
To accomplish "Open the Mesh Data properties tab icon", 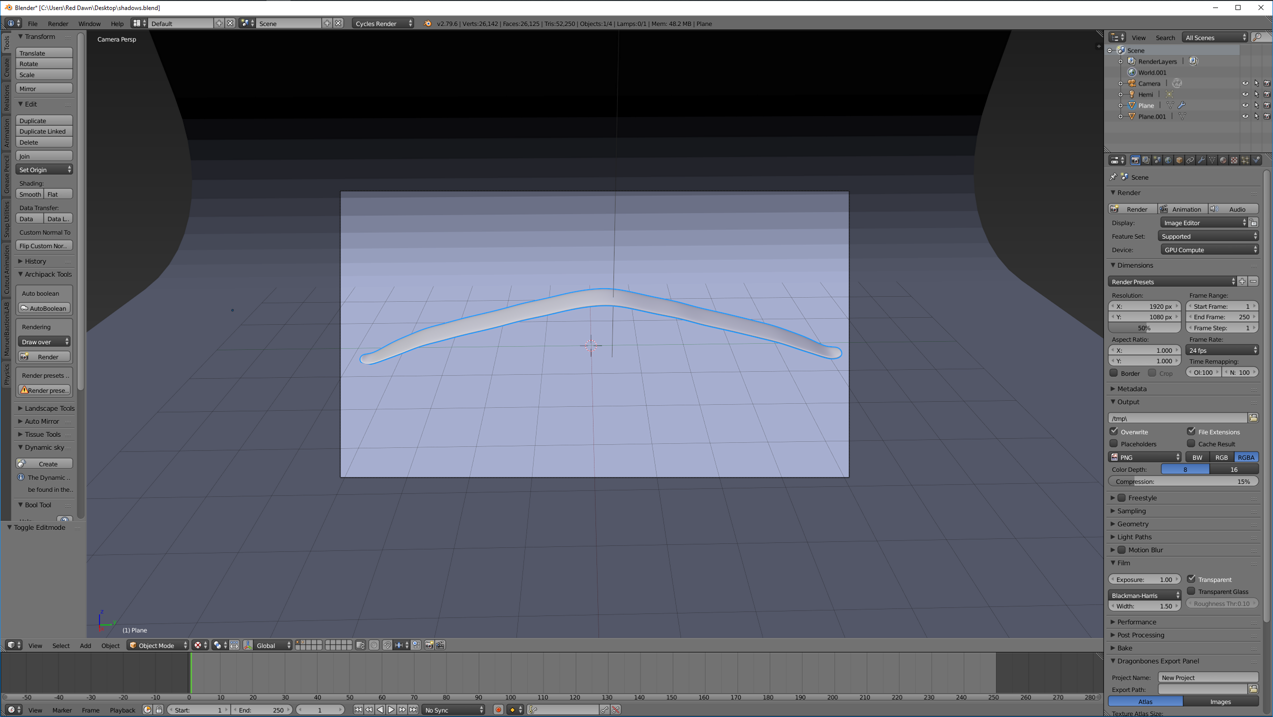I will 1212,160.
